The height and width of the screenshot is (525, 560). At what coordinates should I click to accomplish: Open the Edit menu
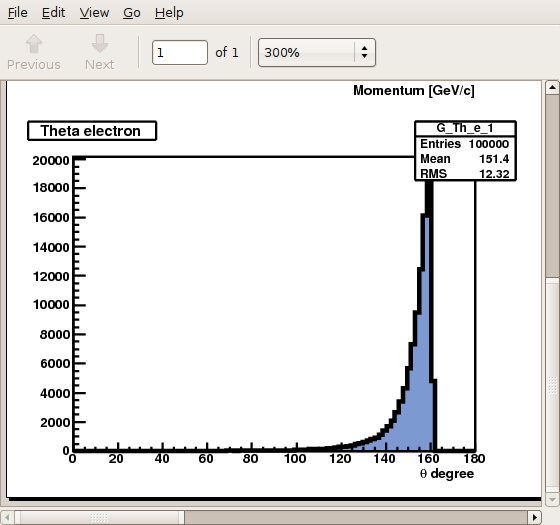point(54,13)
